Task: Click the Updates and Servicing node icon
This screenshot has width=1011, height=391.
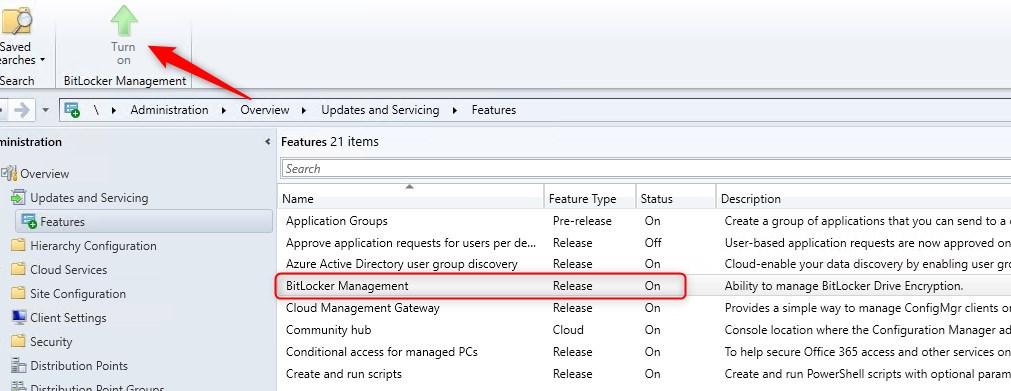Action: coord(18,197)
